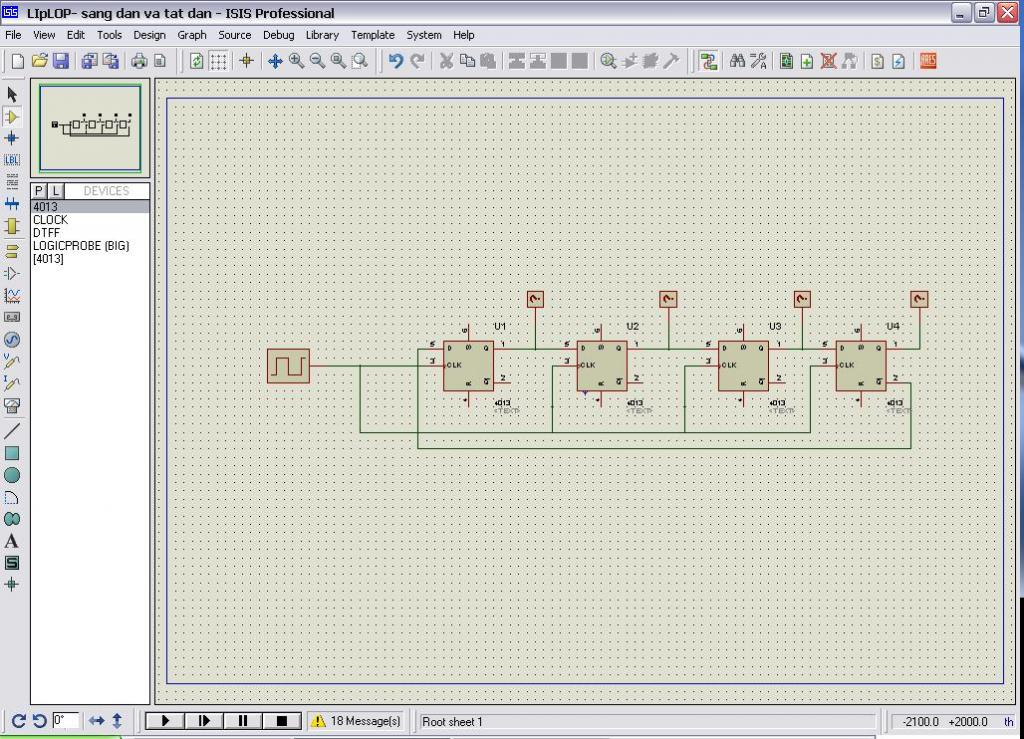Viewport: 1024px width, 739px height.
Task: Select LOGICPROBE (BIG) in devices list
Action: pyautogui.click(x=81, y=246)
